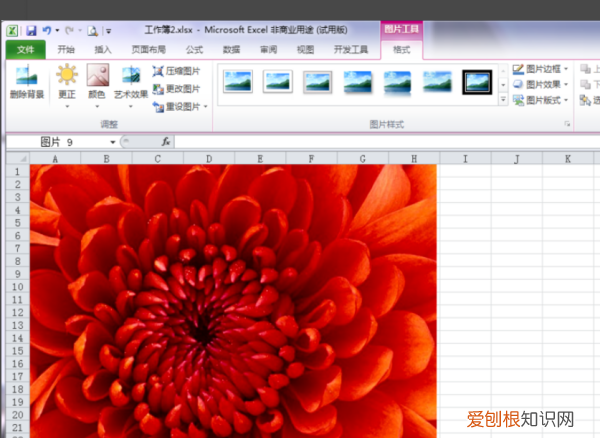Select column I header

pyautogui.click(x=465, y=158)
